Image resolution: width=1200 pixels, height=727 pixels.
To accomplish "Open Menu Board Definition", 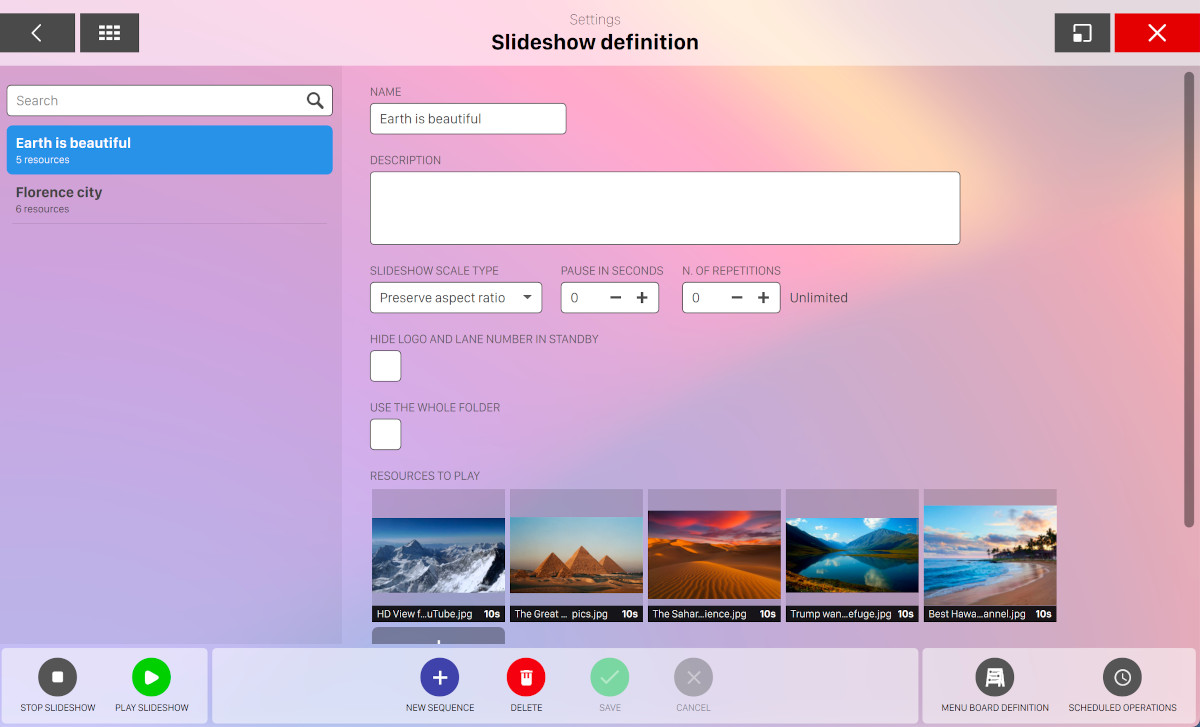I will point(995,678).
